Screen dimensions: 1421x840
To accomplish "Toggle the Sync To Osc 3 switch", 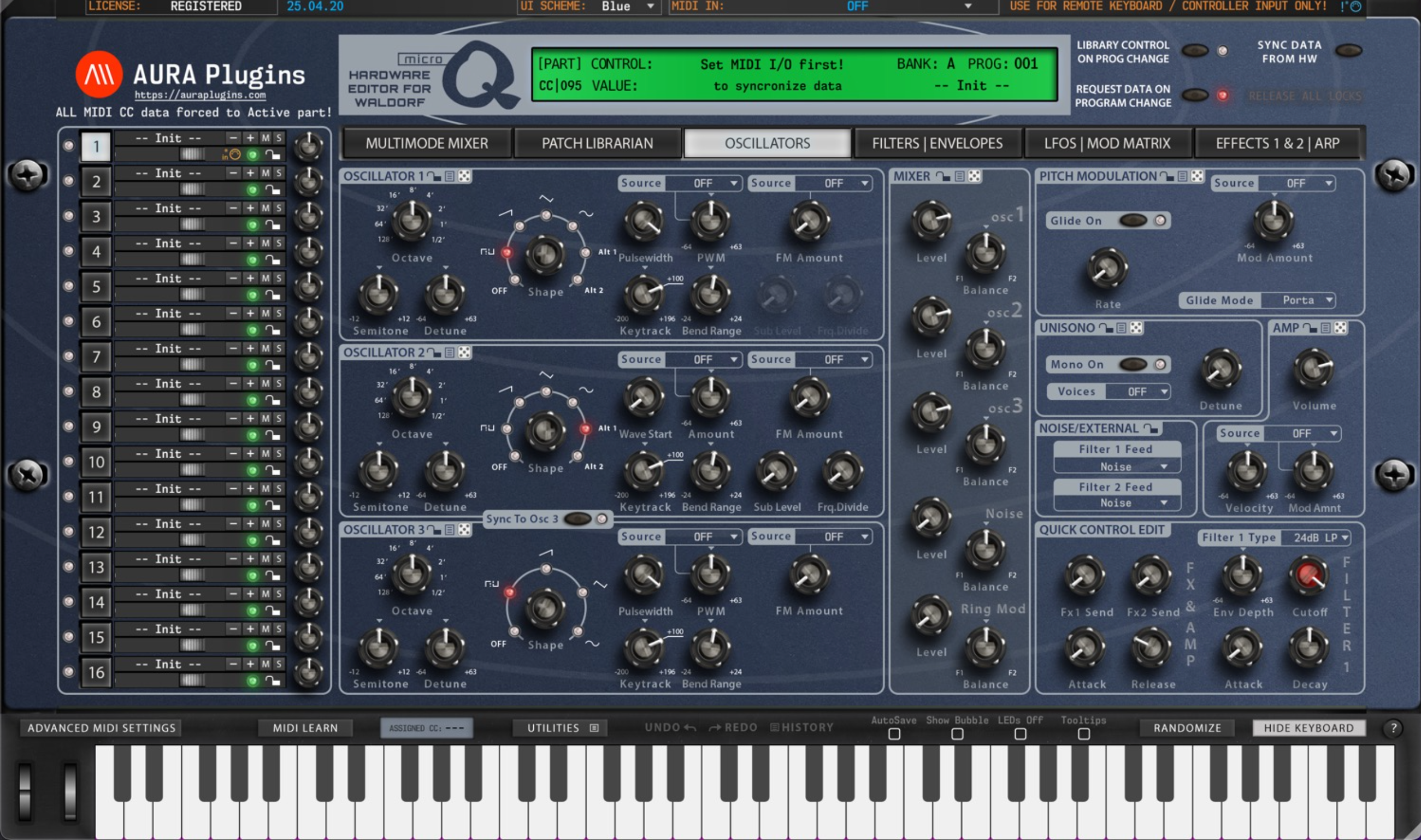I will click(x=577, y=518).
